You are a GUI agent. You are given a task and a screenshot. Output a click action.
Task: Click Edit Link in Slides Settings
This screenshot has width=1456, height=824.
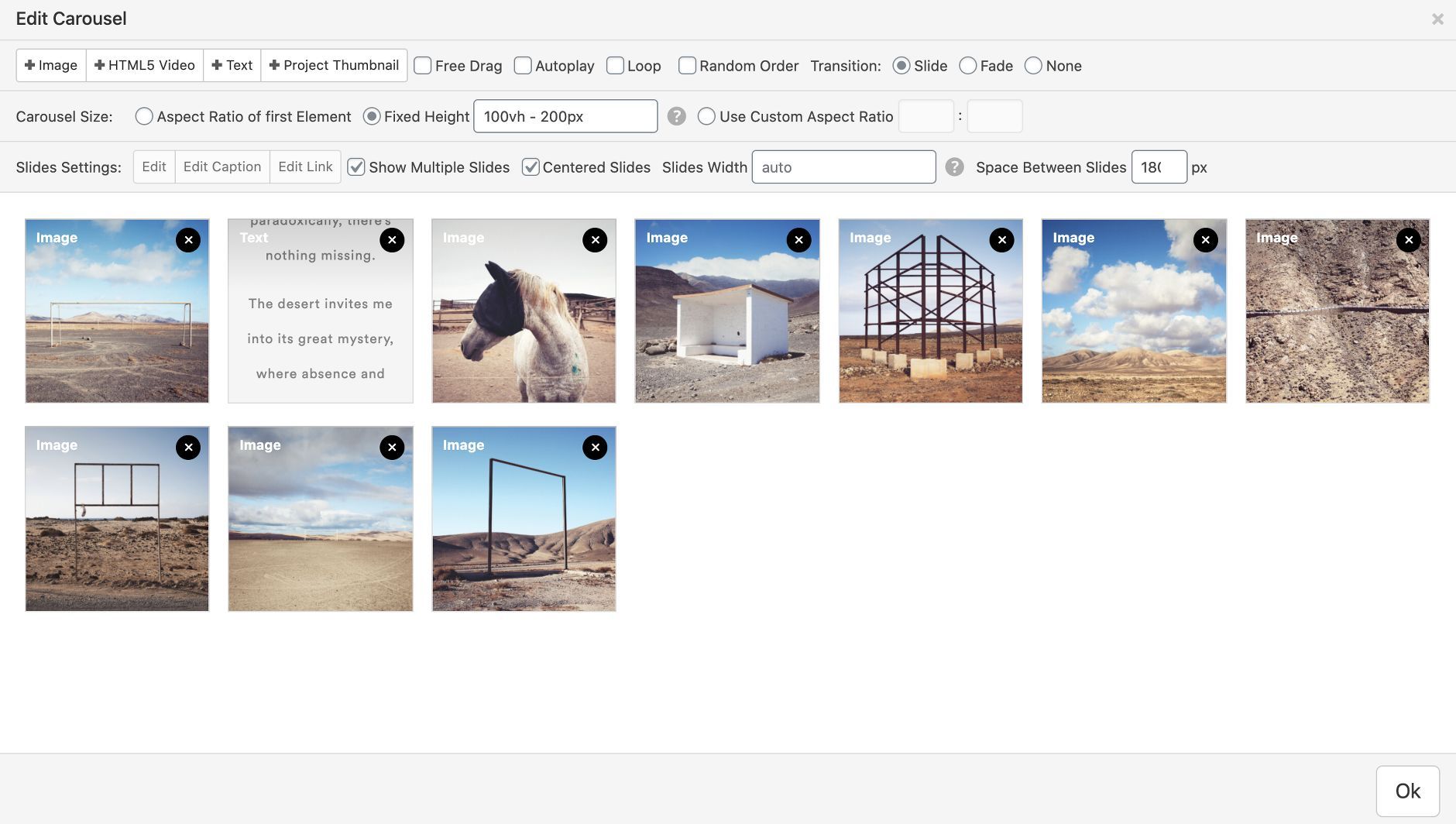[x=305, y=167]
